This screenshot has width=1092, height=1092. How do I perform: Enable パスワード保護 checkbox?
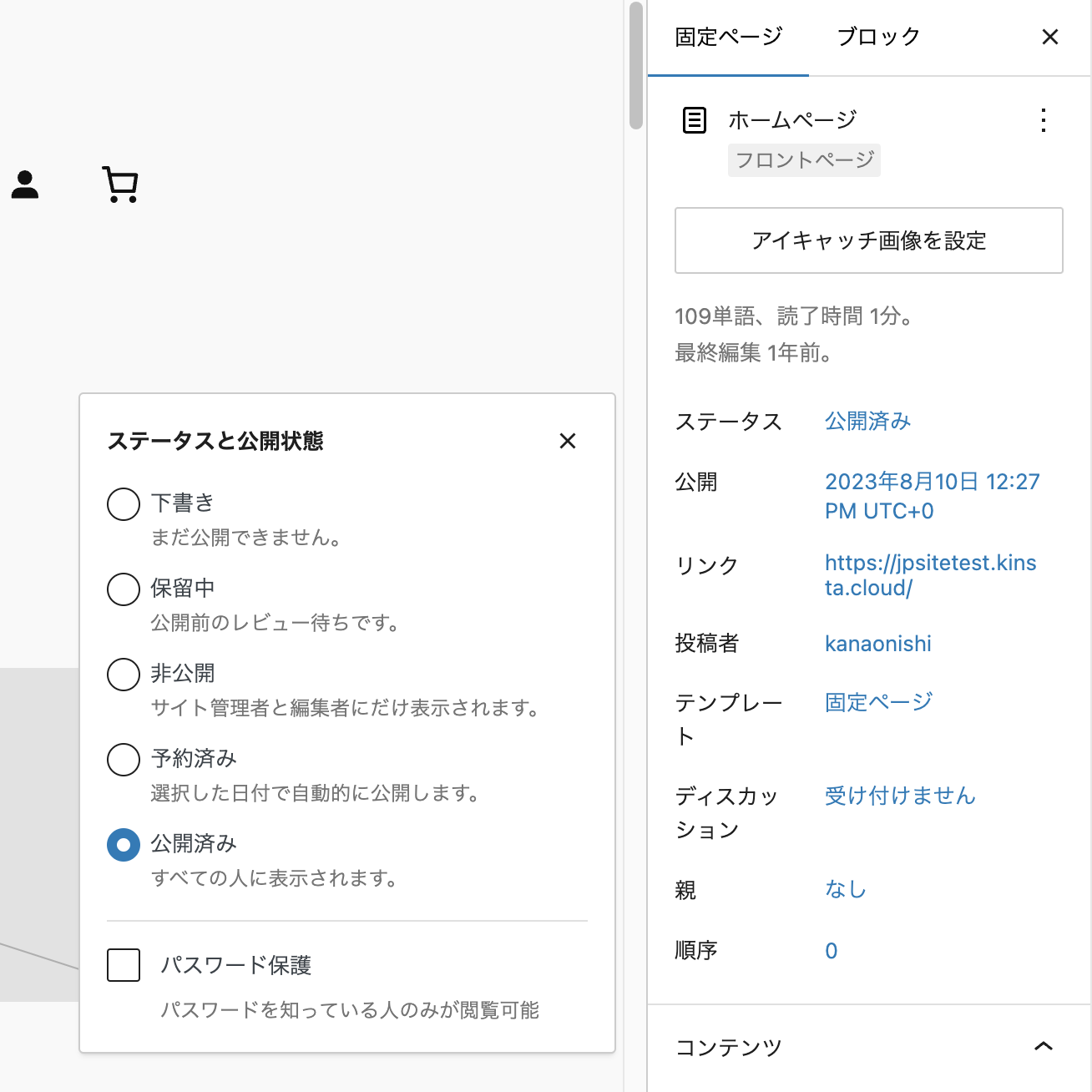point(123,965)
